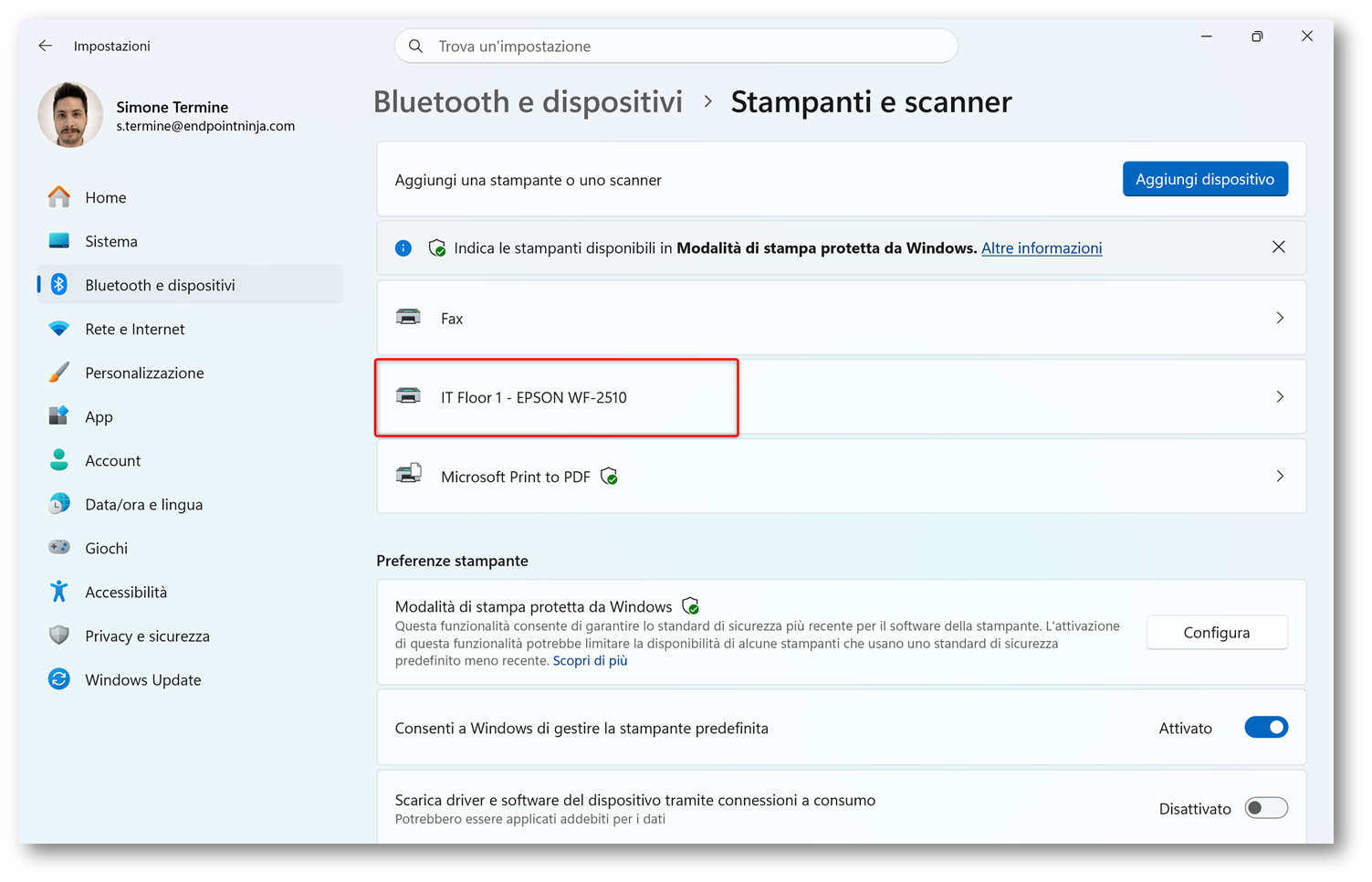Screen dimensions: 1372x882
Task: Open the Altre informazioni link
Action: (1042, 248)
